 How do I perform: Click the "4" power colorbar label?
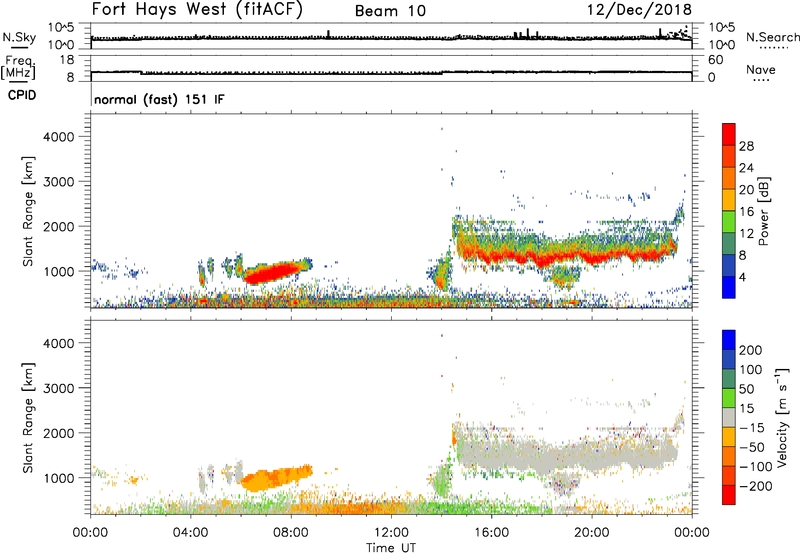coord(742,277)
